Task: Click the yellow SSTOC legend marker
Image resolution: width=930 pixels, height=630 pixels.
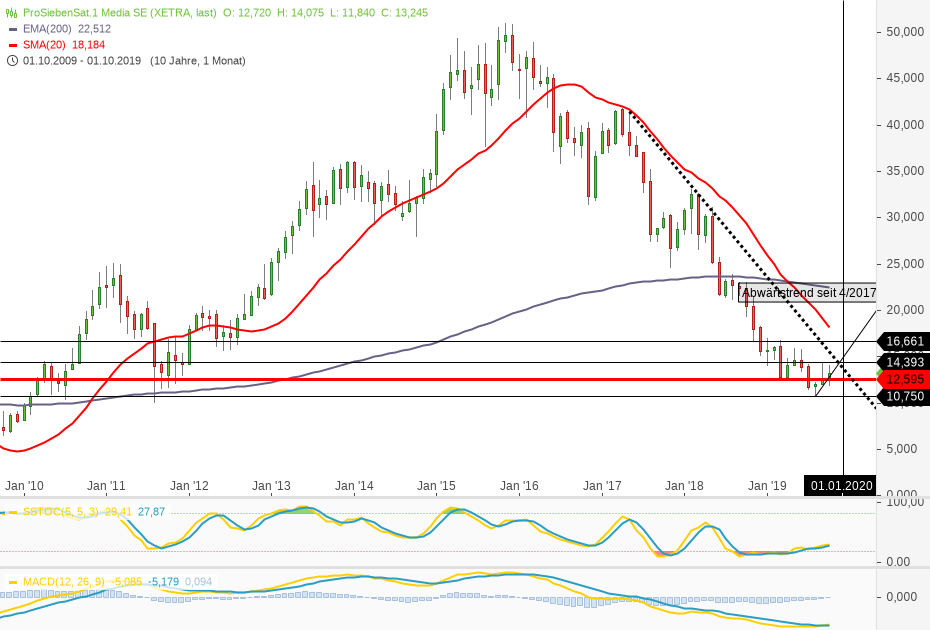Action: pyautogui.click(x=12, y=512)
